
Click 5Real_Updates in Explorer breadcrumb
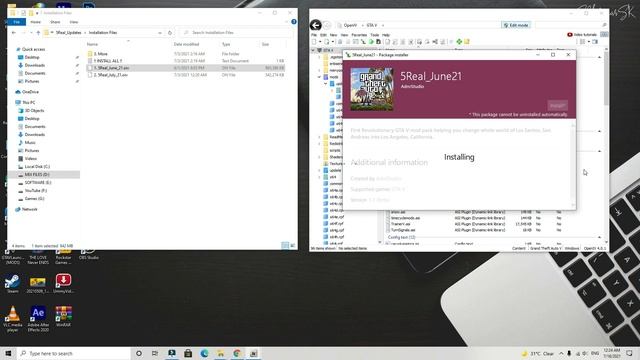tap(69, 32)
